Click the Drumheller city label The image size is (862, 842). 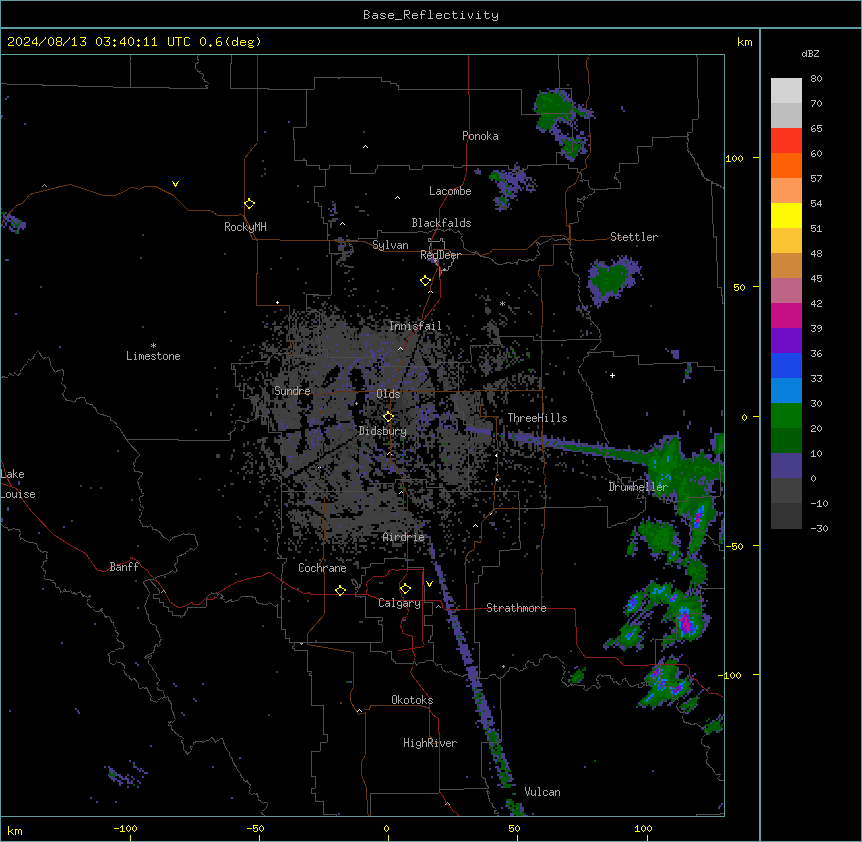(x=638, y=487)
